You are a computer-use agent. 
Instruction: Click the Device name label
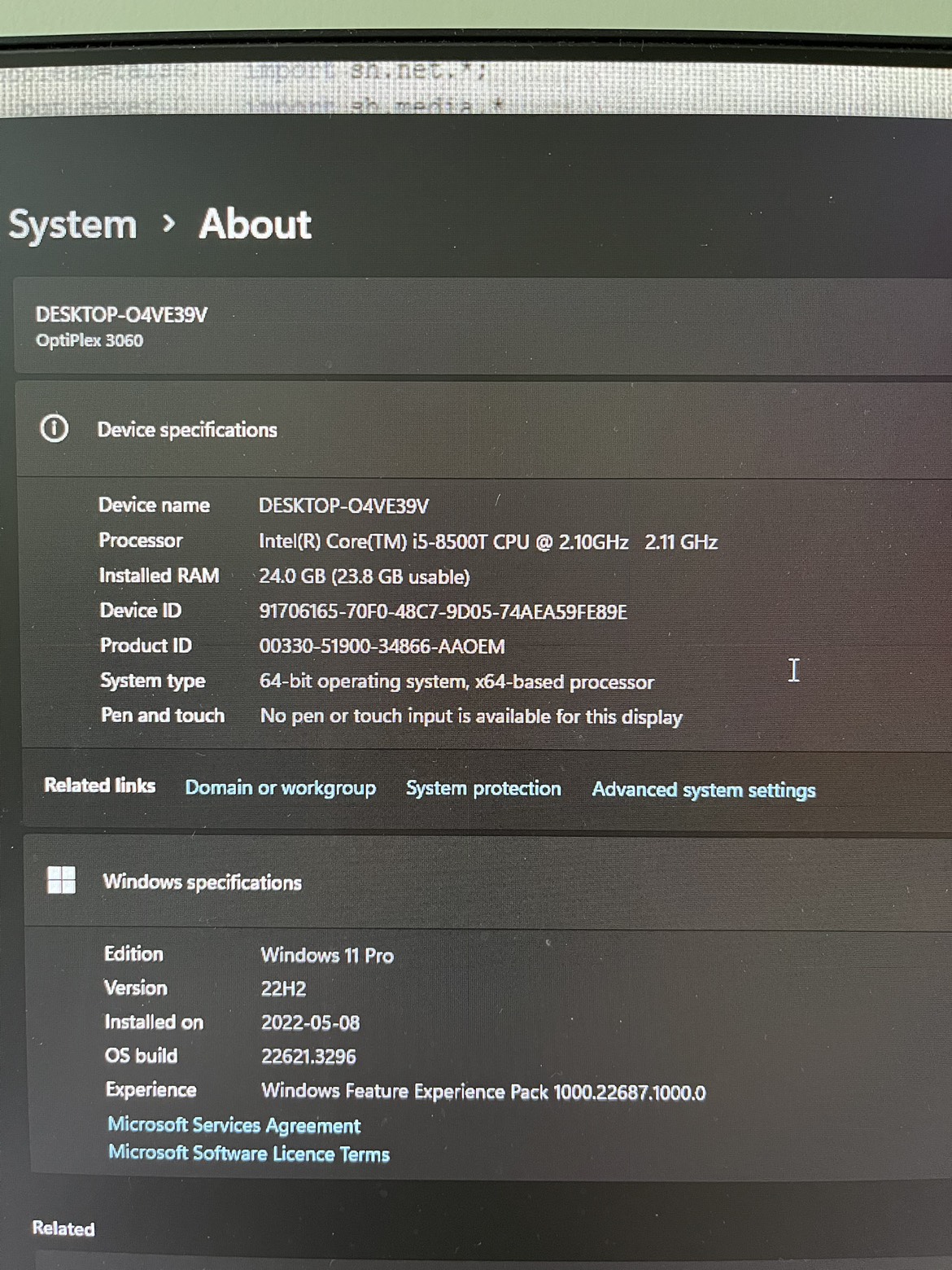(x=155, y=506)
